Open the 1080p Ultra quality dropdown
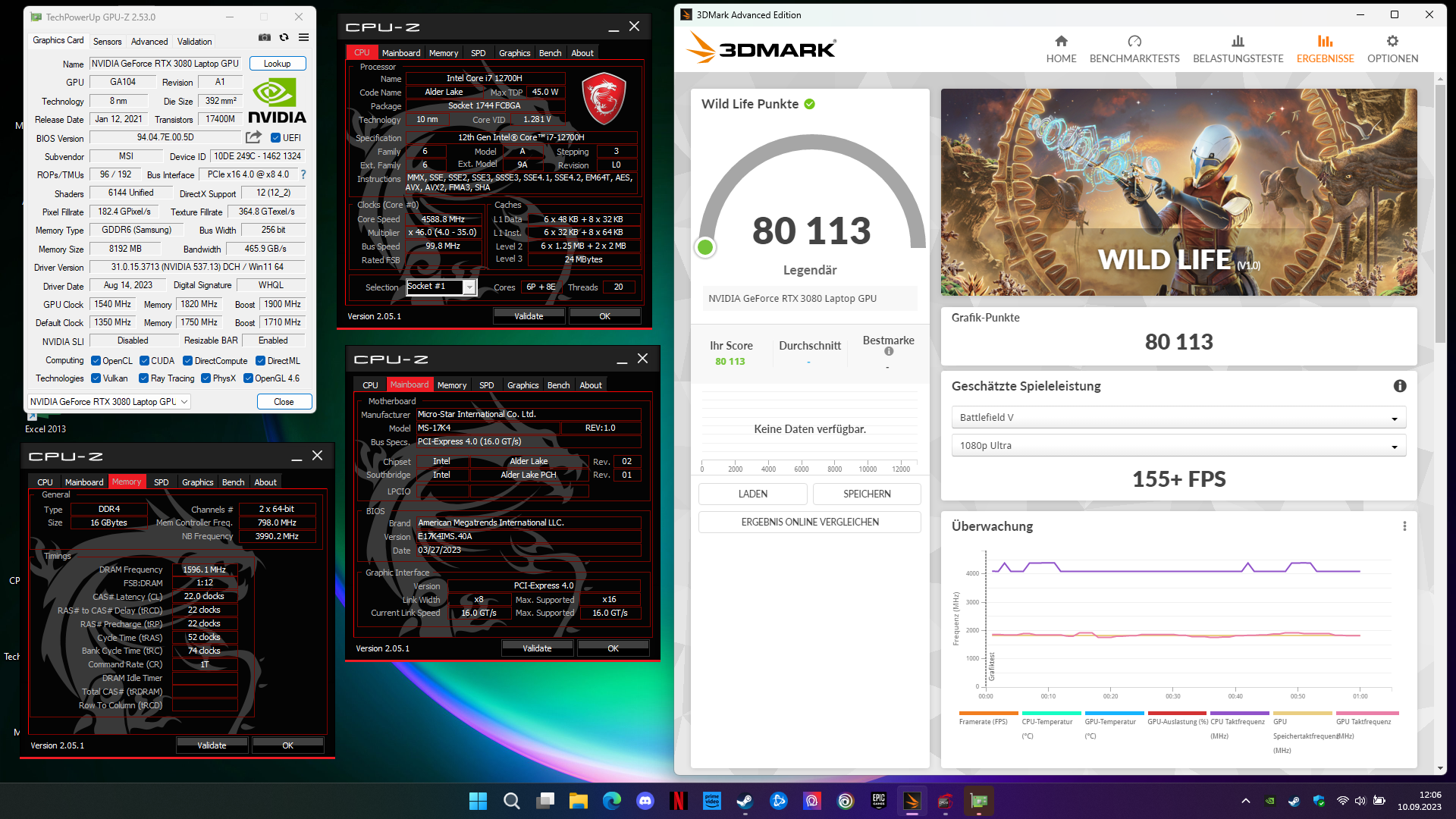Viewport: 1456px width, 819px height. (x=1178, y=446)
